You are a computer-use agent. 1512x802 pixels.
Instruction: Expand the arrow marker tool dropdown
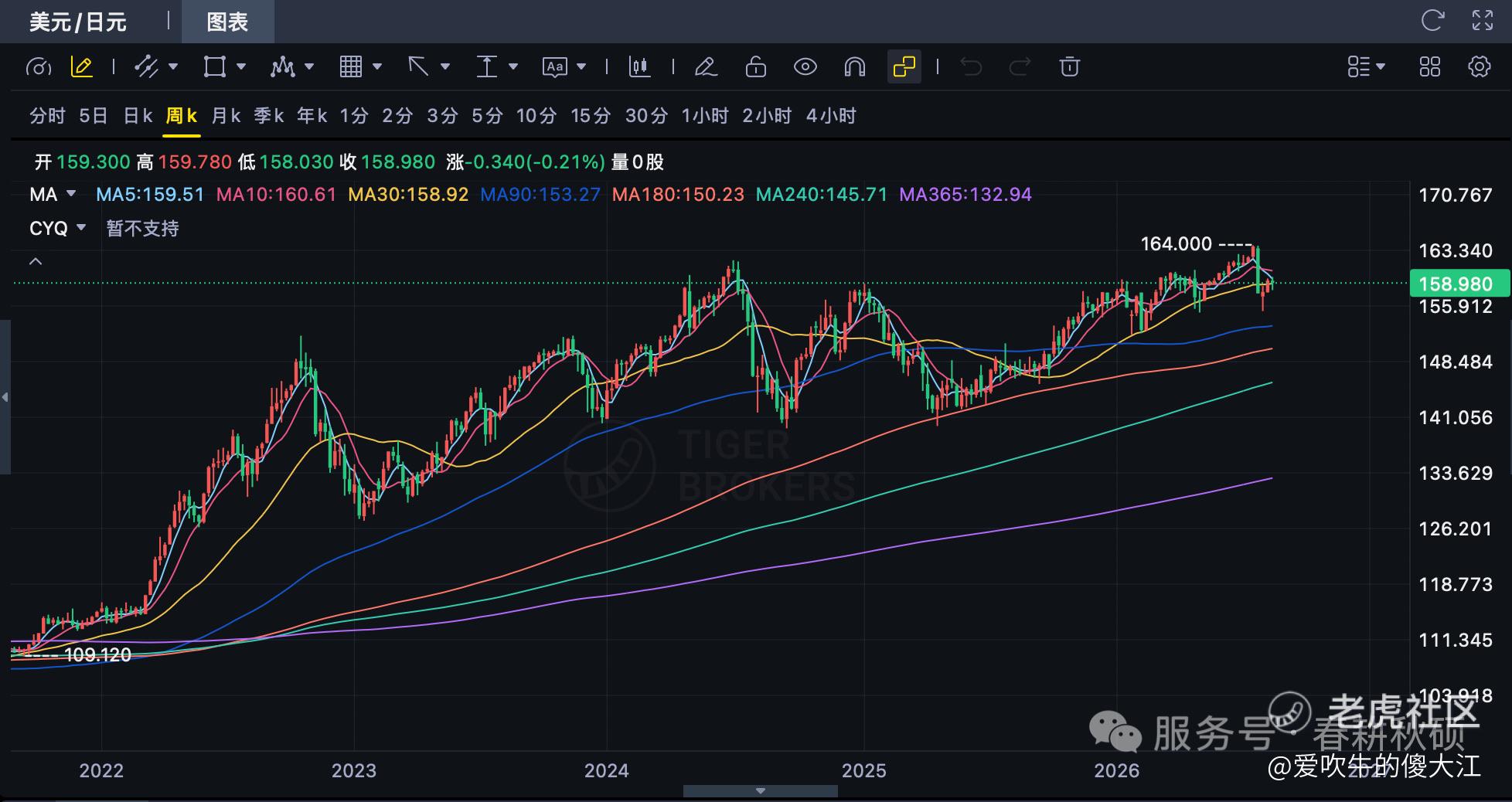tap(445, 67)
